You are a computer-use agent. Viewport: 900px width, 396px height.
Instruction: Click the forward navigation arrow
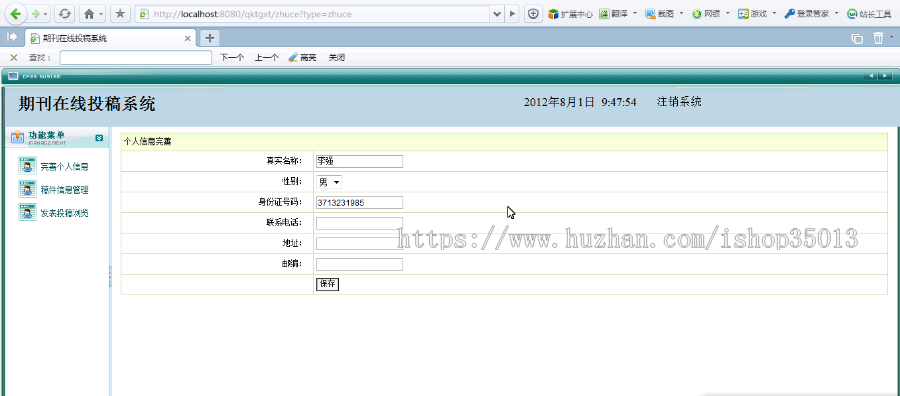[35, 14]
